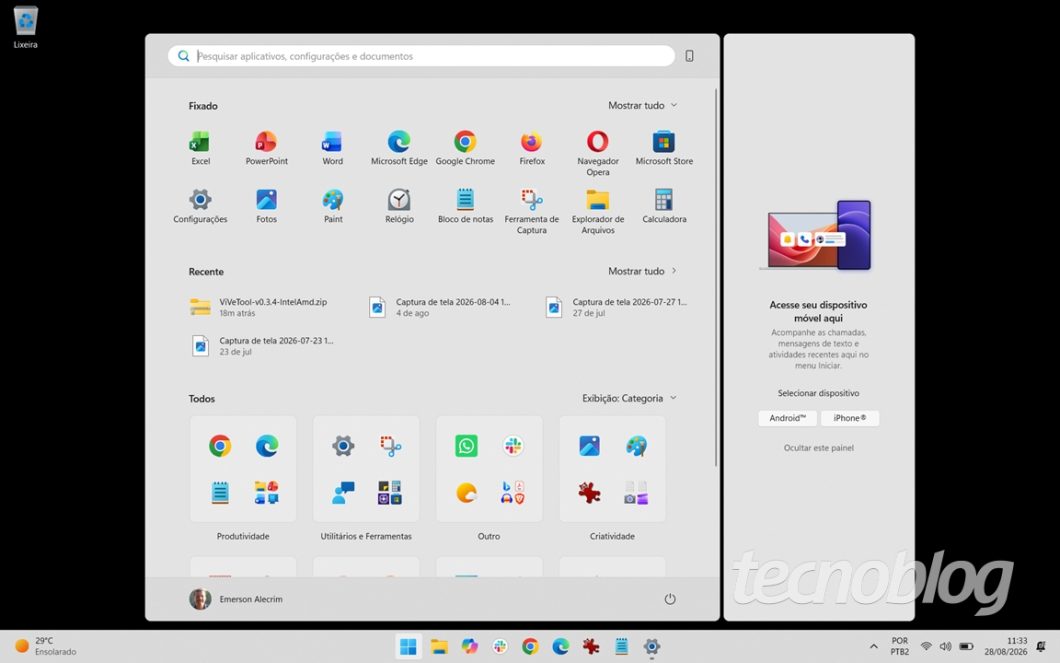Click the phone panel toggle icon beside search
Screen dimensions: 1060x663
click(690, 56)
